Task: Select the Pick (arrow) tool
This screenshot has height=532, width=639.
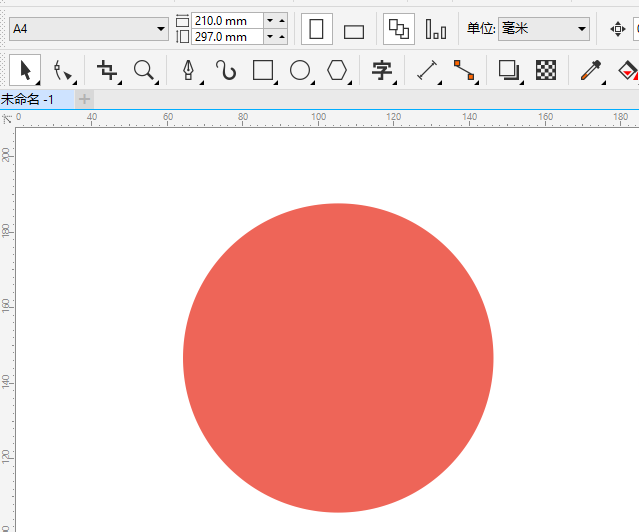Action: coord(25,70)
